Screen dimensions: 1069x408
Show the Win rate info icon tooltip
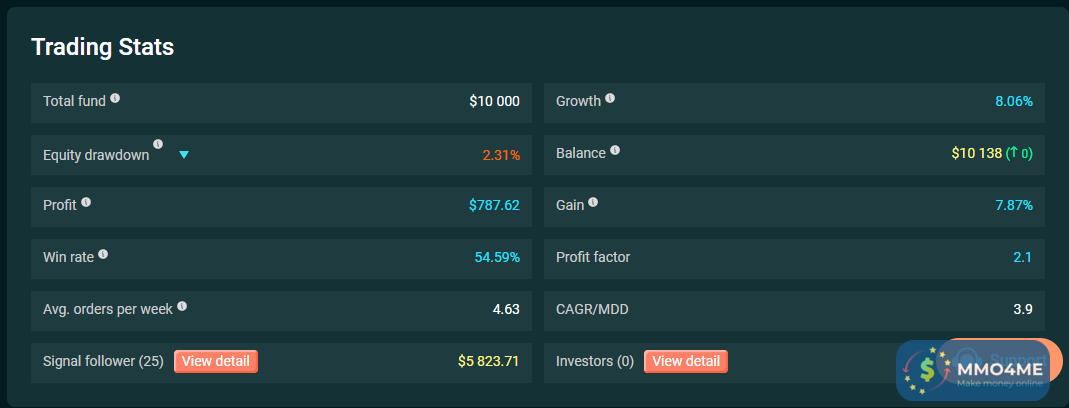click(103, 254)
